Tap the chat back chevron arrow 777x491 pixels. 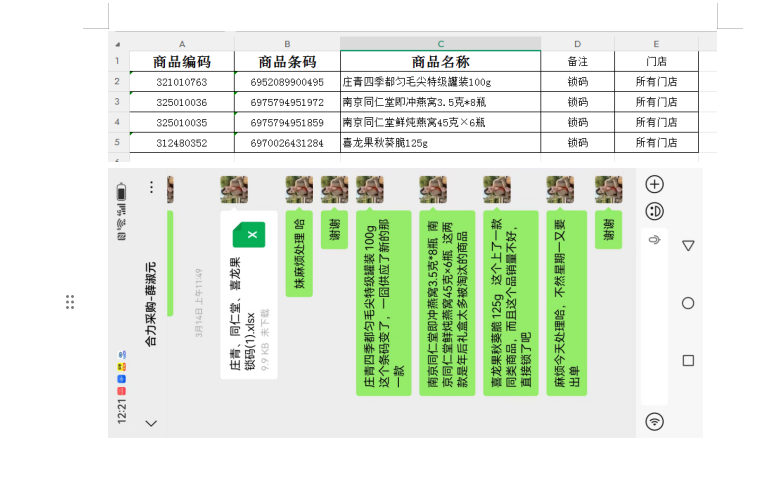(151, 423)
